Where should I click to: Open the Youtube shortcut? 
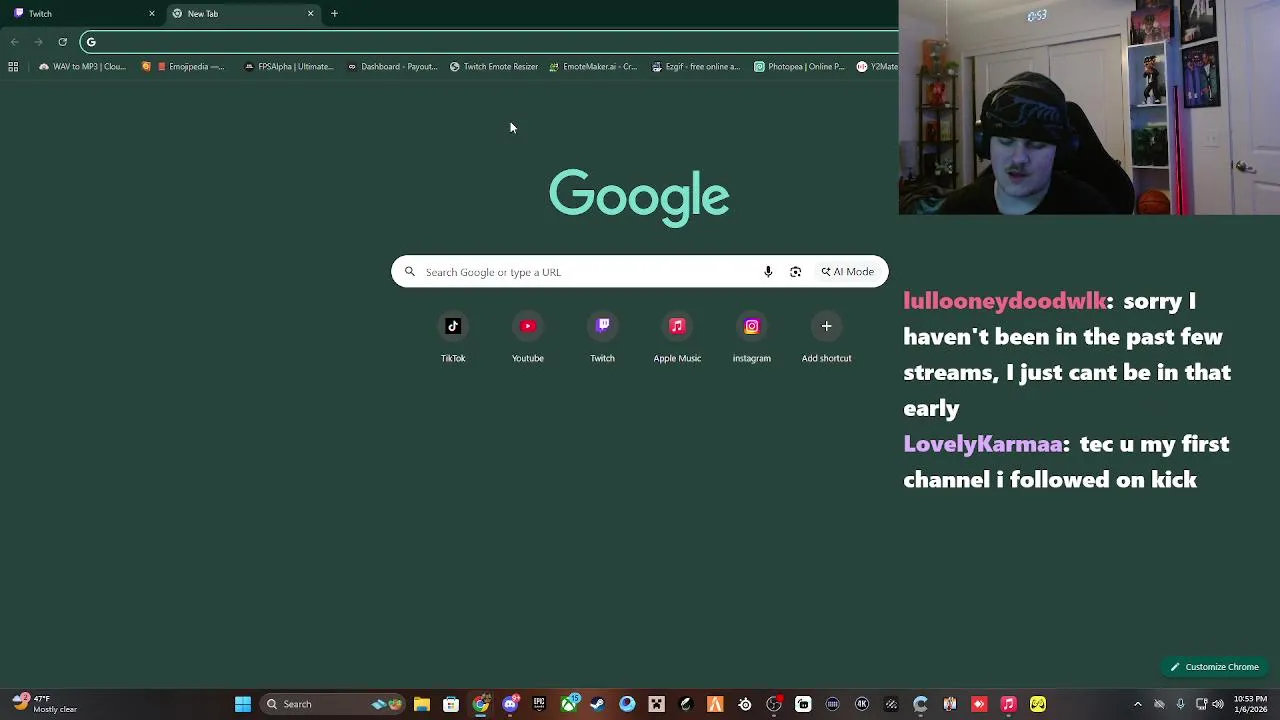[x=528, y=338]
